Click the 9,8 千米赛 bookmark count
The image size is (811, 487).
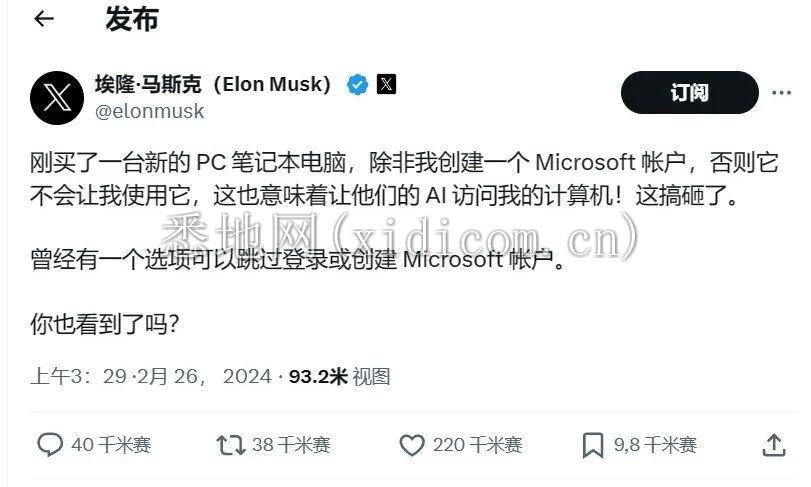tap(655, 444)
